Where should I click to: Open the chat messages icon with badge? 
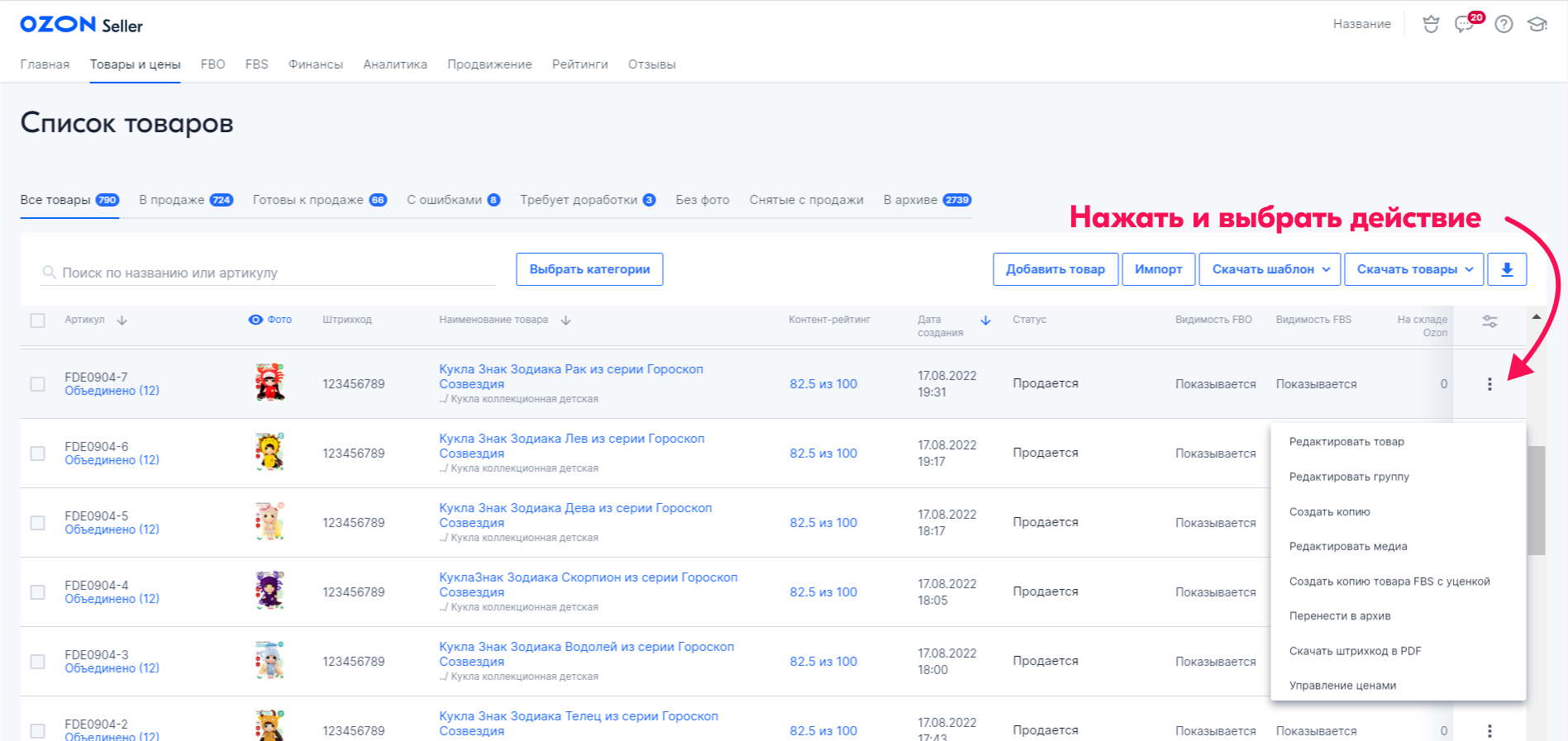(x=1465, y=24)
